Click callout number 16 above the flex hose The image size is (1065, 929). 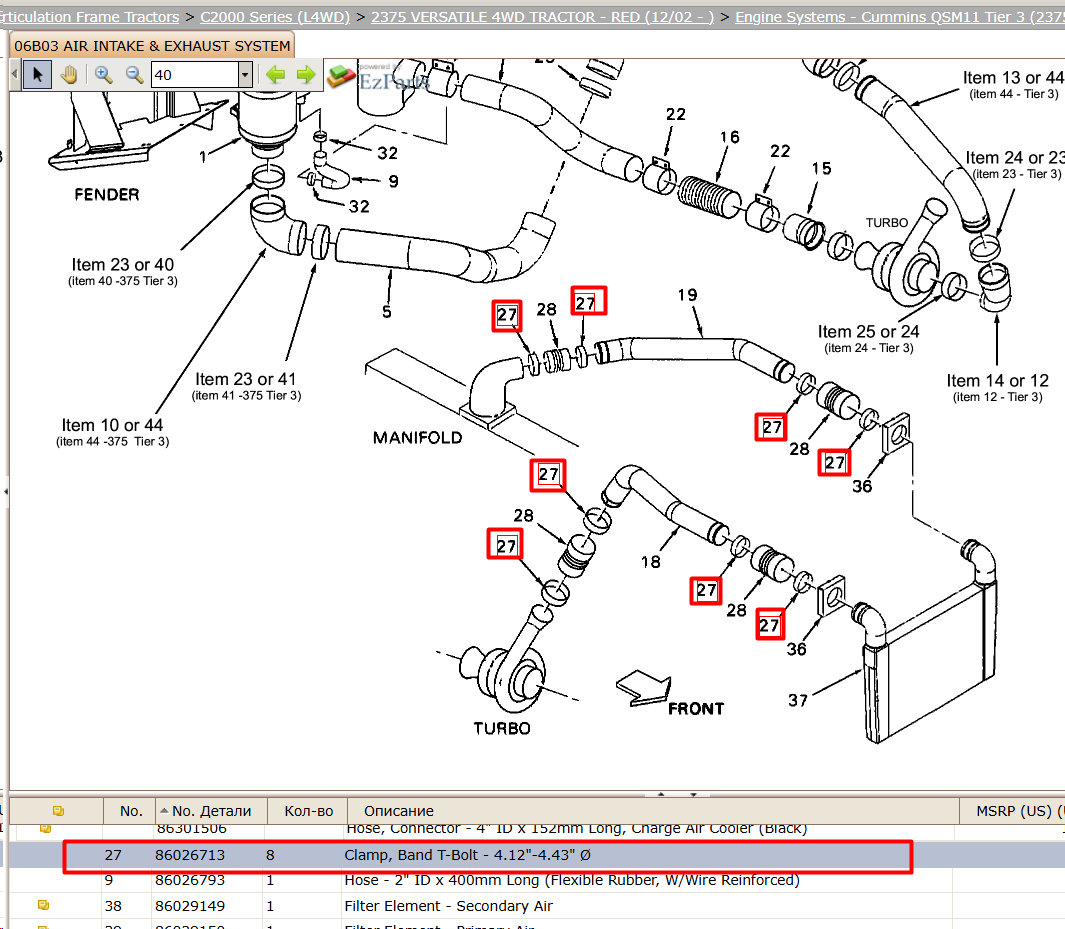730,137
